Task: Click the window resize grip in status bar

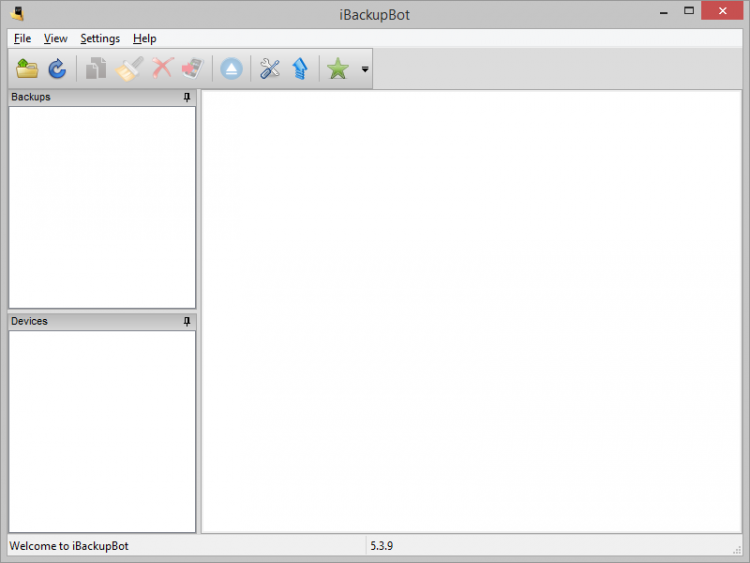Action: click(x=737, y=551)
